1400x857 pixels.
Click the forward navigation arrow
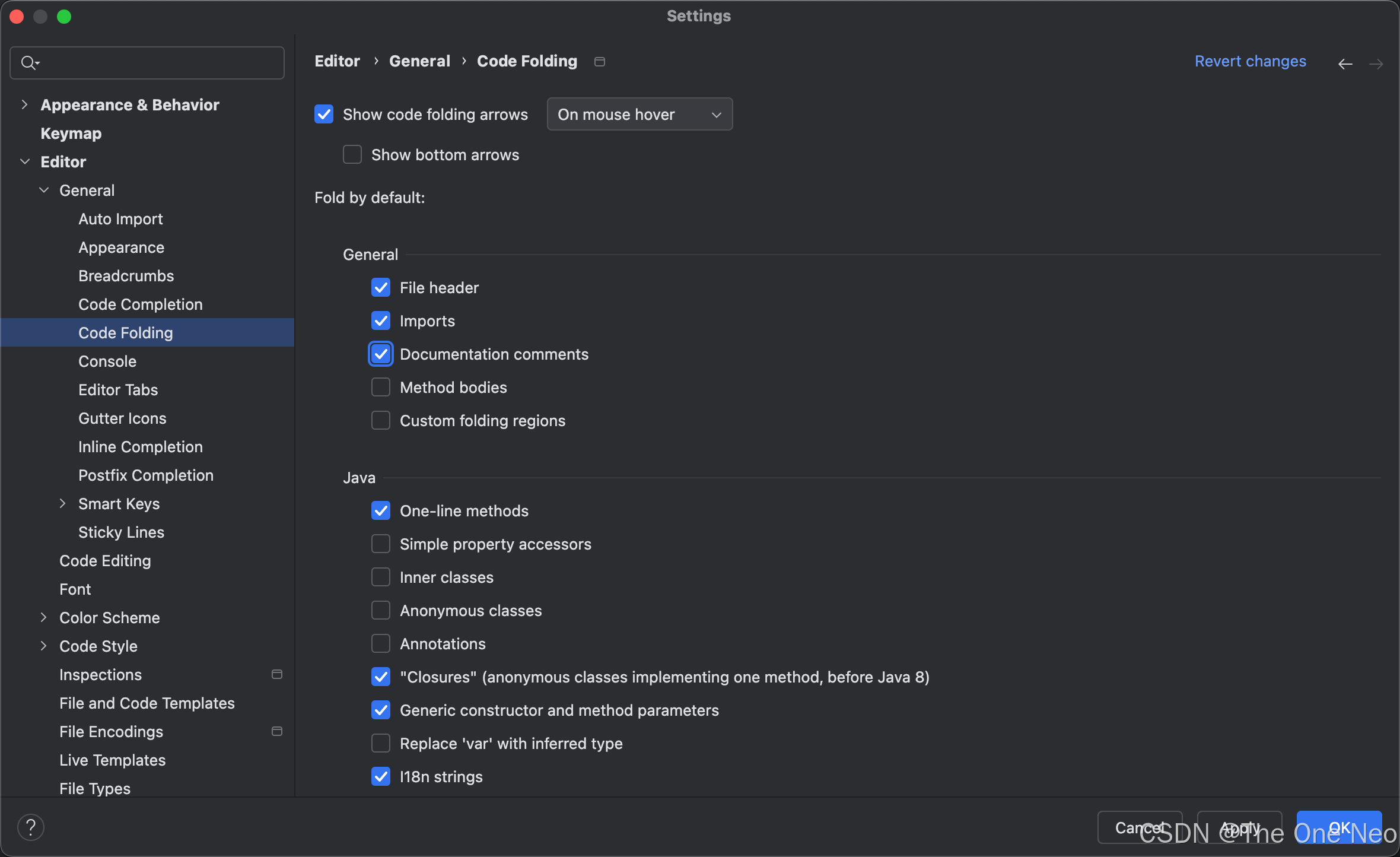coord(1376,64)
